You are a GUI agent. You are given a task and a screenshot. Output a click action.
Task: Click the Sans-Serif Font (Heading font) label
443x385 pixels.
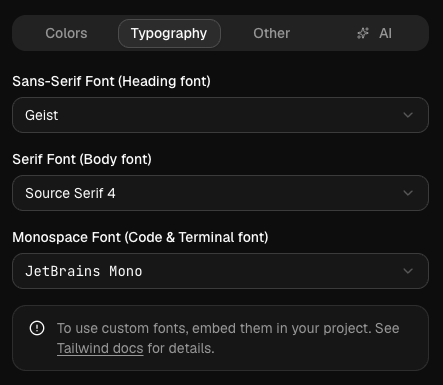[111, 81]
